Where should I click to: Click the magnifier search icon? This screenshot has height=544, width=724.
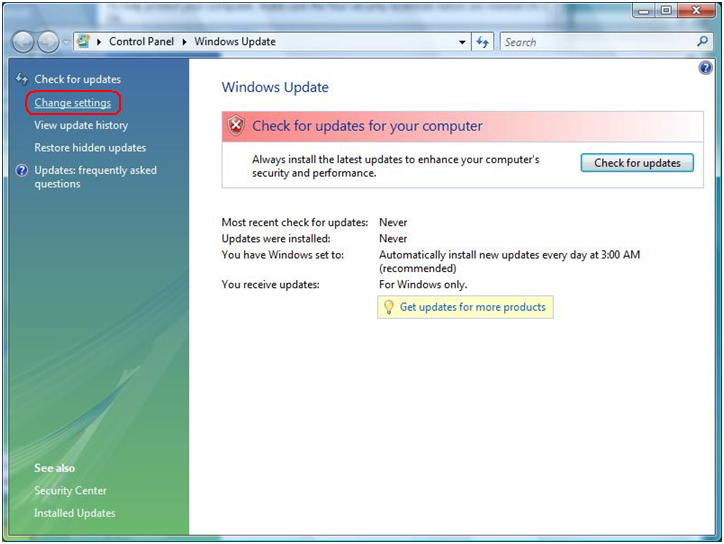(702, 42)
